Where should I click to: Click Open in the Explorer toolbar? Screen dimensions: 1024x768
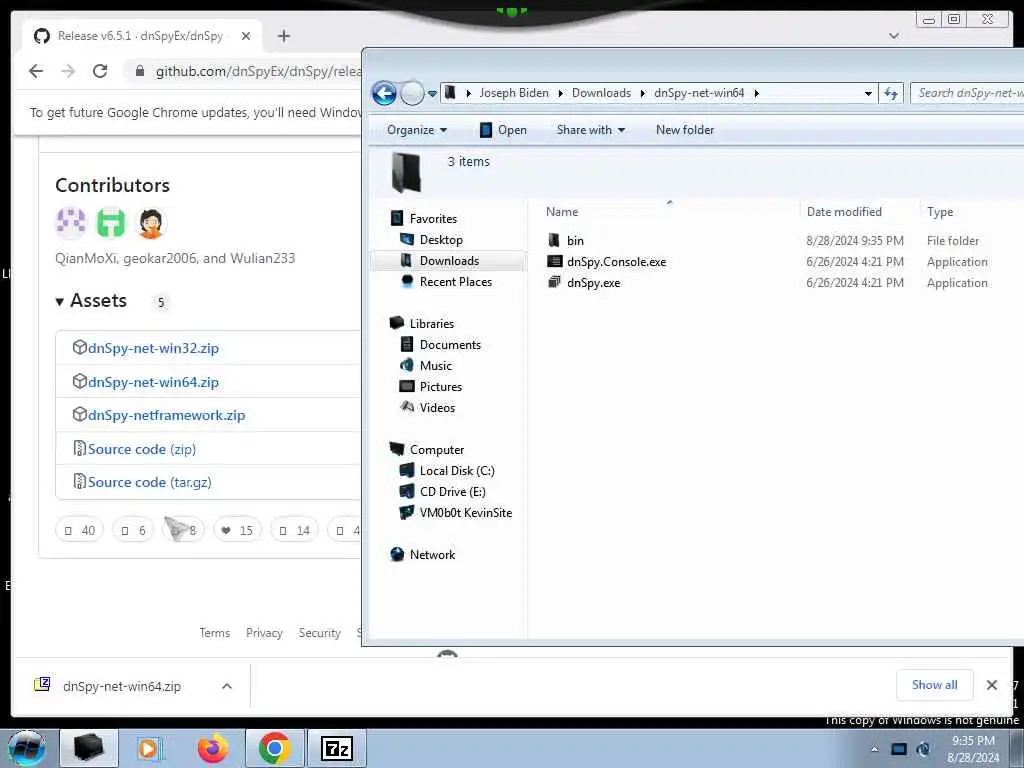click(503, 130)
